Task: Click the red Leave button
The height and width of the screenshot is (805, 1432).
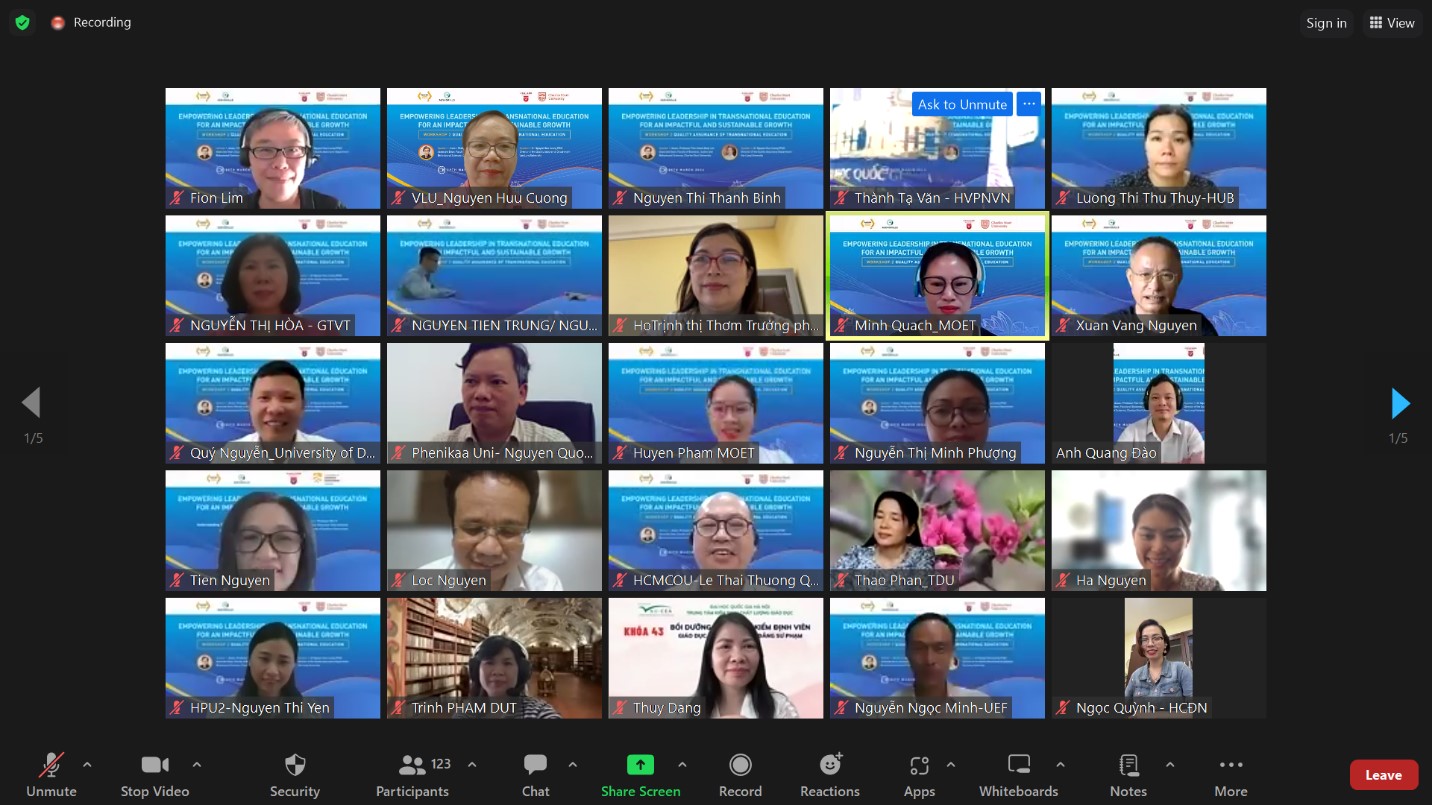Action: [1383, 775]
